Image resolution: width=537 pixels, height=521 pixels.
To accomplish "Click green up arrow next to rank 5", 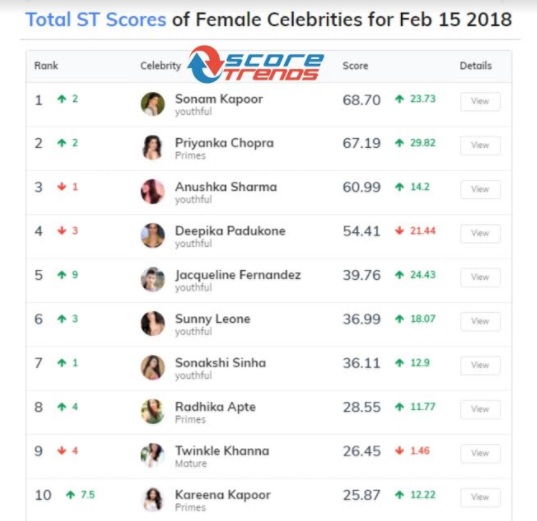I will [62, 275].
